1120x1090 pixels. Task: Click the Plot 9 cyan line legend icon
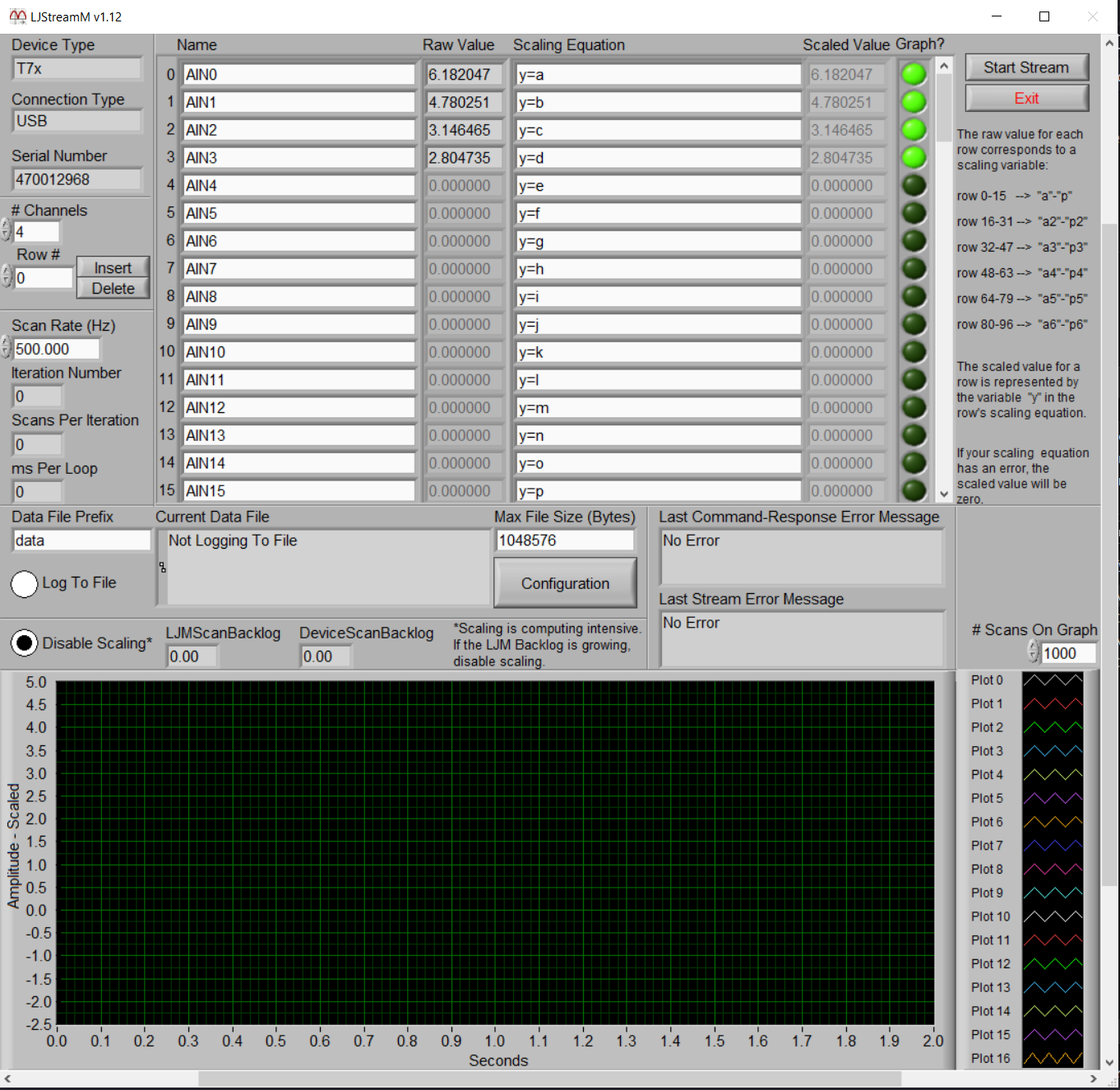point(1053,893)
